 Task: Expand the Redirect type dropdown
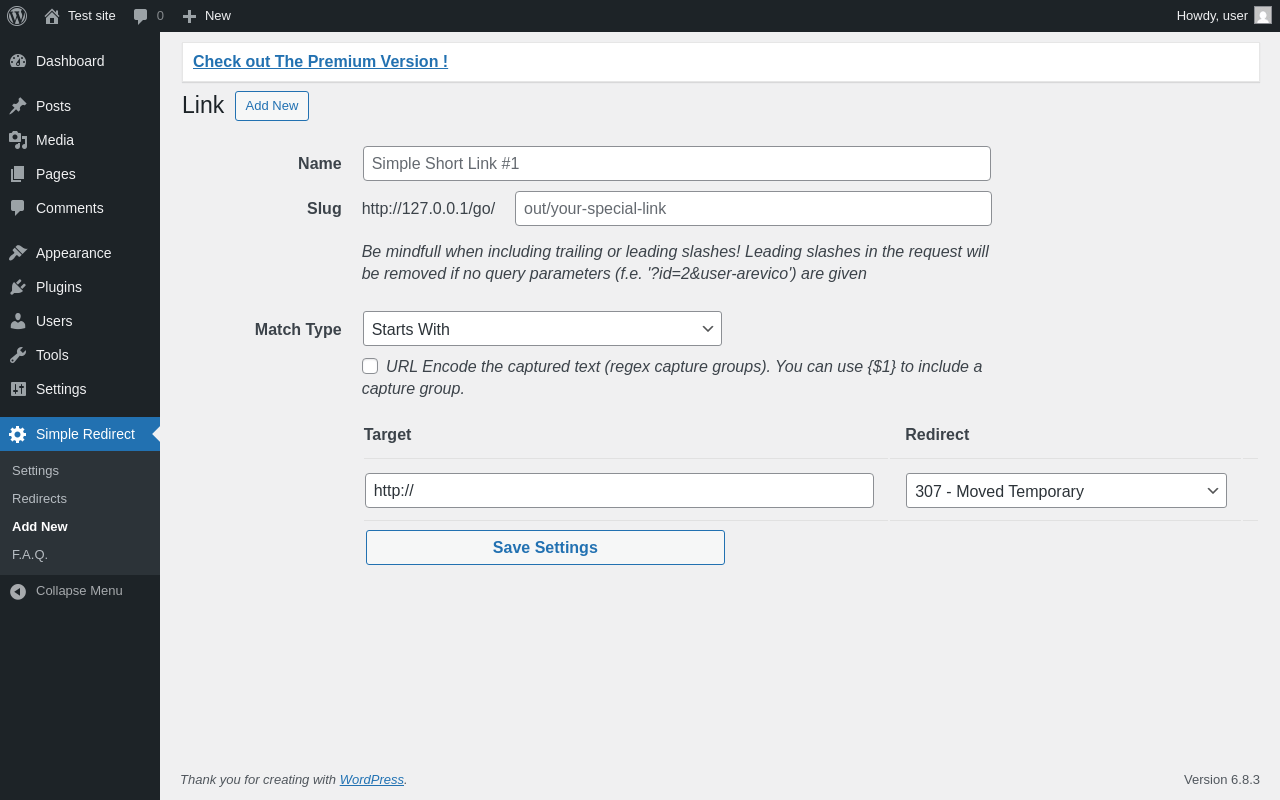point(1066,491)
